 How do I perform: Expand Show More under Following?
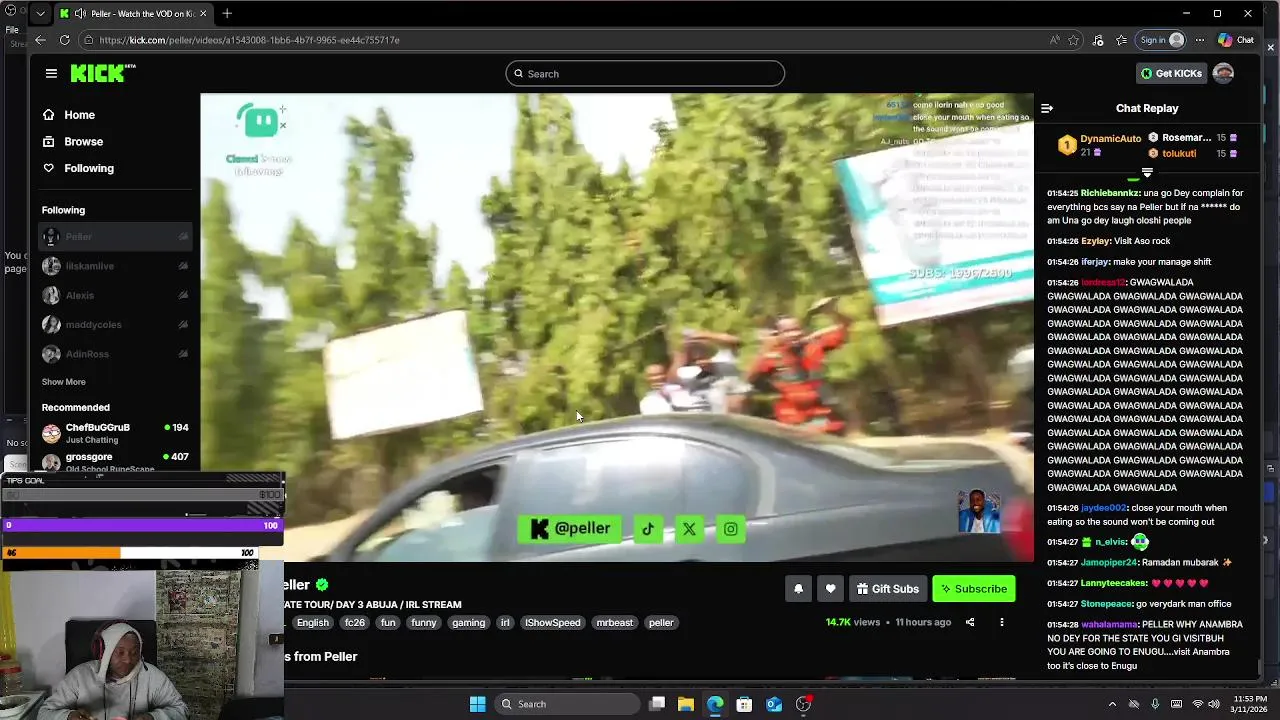[63, 382]
